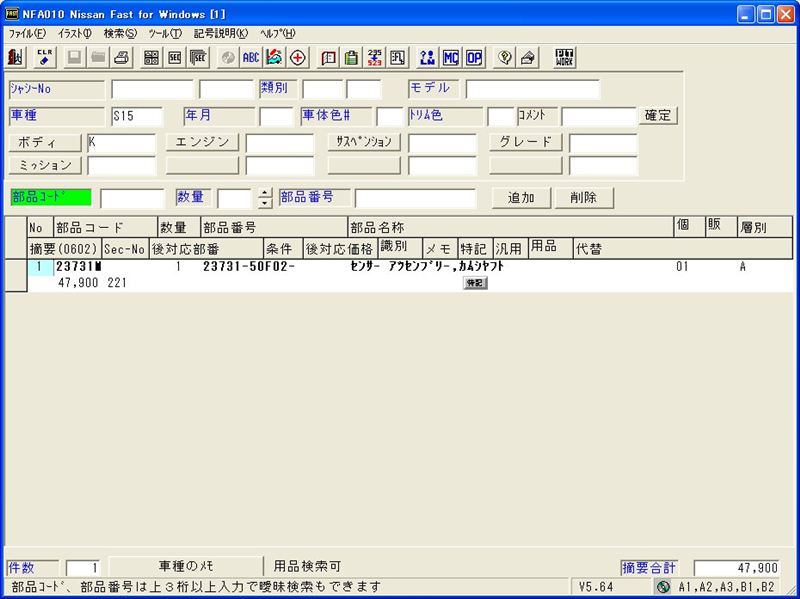Click the 削除 delete button
800x599 pixels.
(x=584, y=197)
